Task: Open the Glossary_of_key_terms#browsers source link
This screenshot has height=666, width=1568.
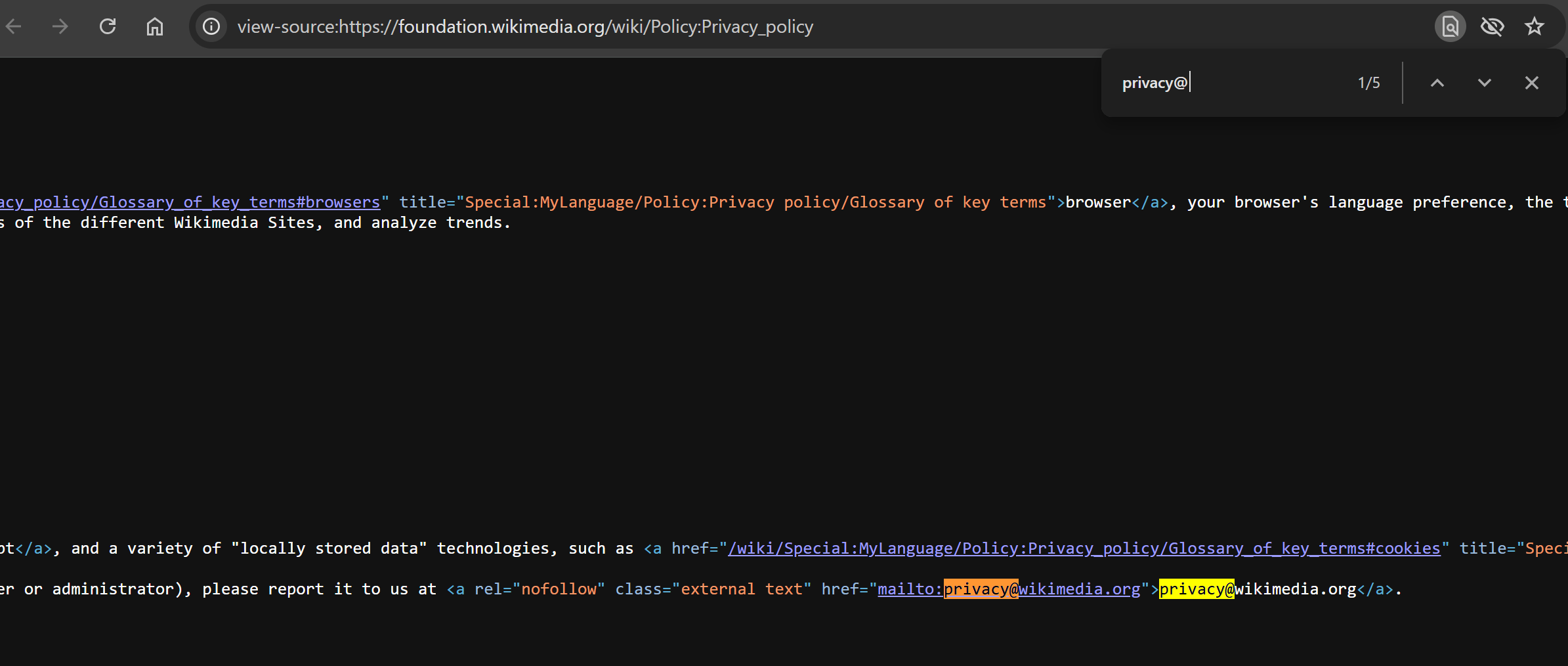Action: coord(190,202)
